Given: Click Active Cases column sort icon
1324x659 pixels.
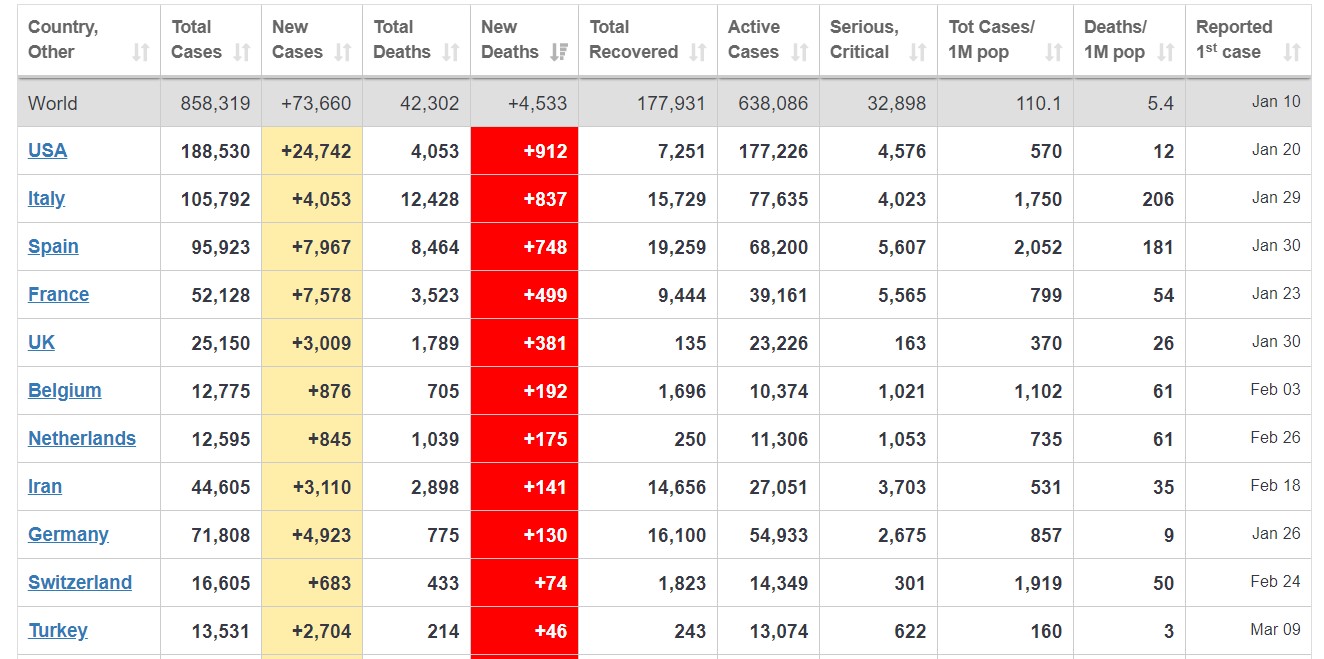Looking at the screenshot, I should (x=799, y=52).
